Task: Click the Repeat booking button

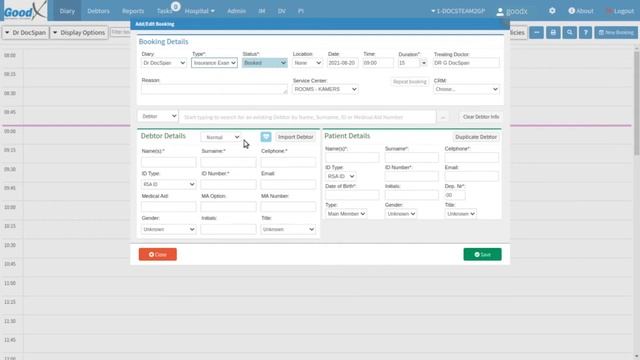Action: click(409, 82)
